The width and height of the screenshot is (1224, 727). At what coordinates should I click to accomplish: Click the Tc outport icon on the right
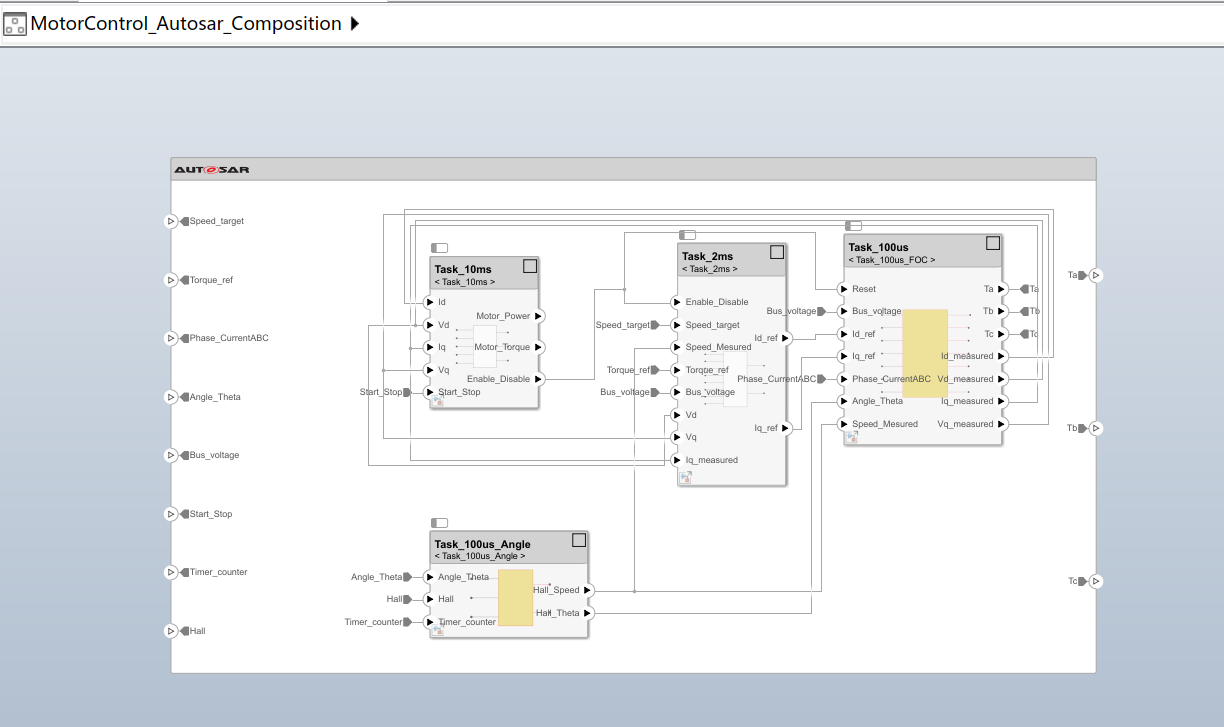[x=1096, y=581]
